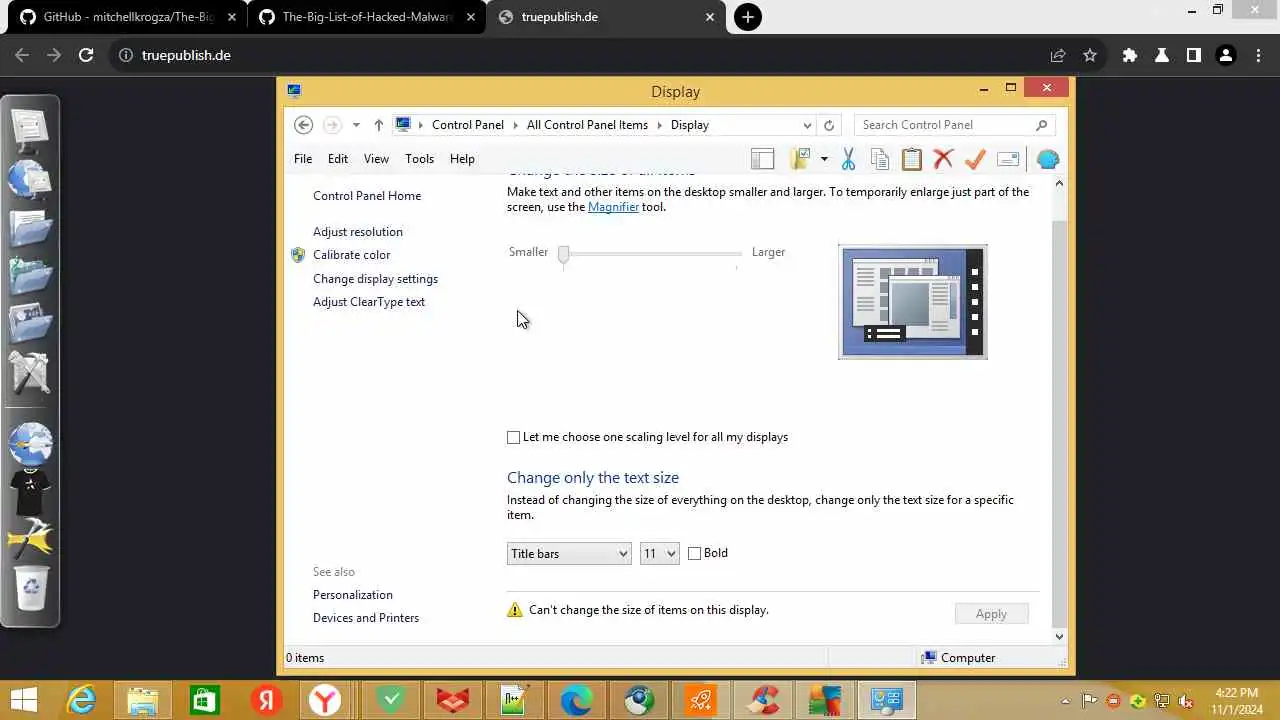Click the envelope card toolbar icon
Viewport: 1280px width, 720px height.
pyautogui.click(x=1008, y=159)
